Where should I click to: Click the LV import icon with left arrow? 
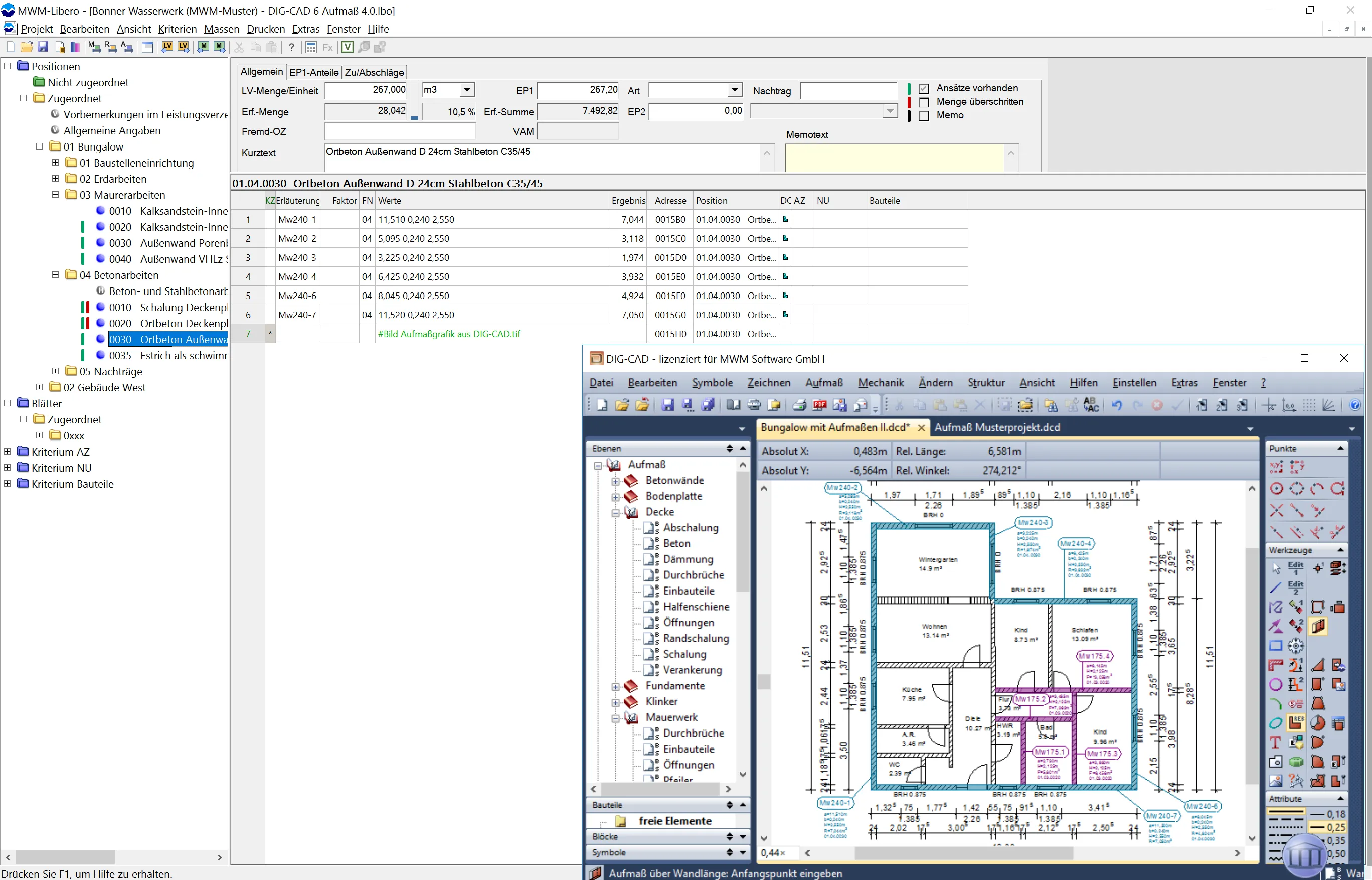pyautogui.click(x=167, y=48)
